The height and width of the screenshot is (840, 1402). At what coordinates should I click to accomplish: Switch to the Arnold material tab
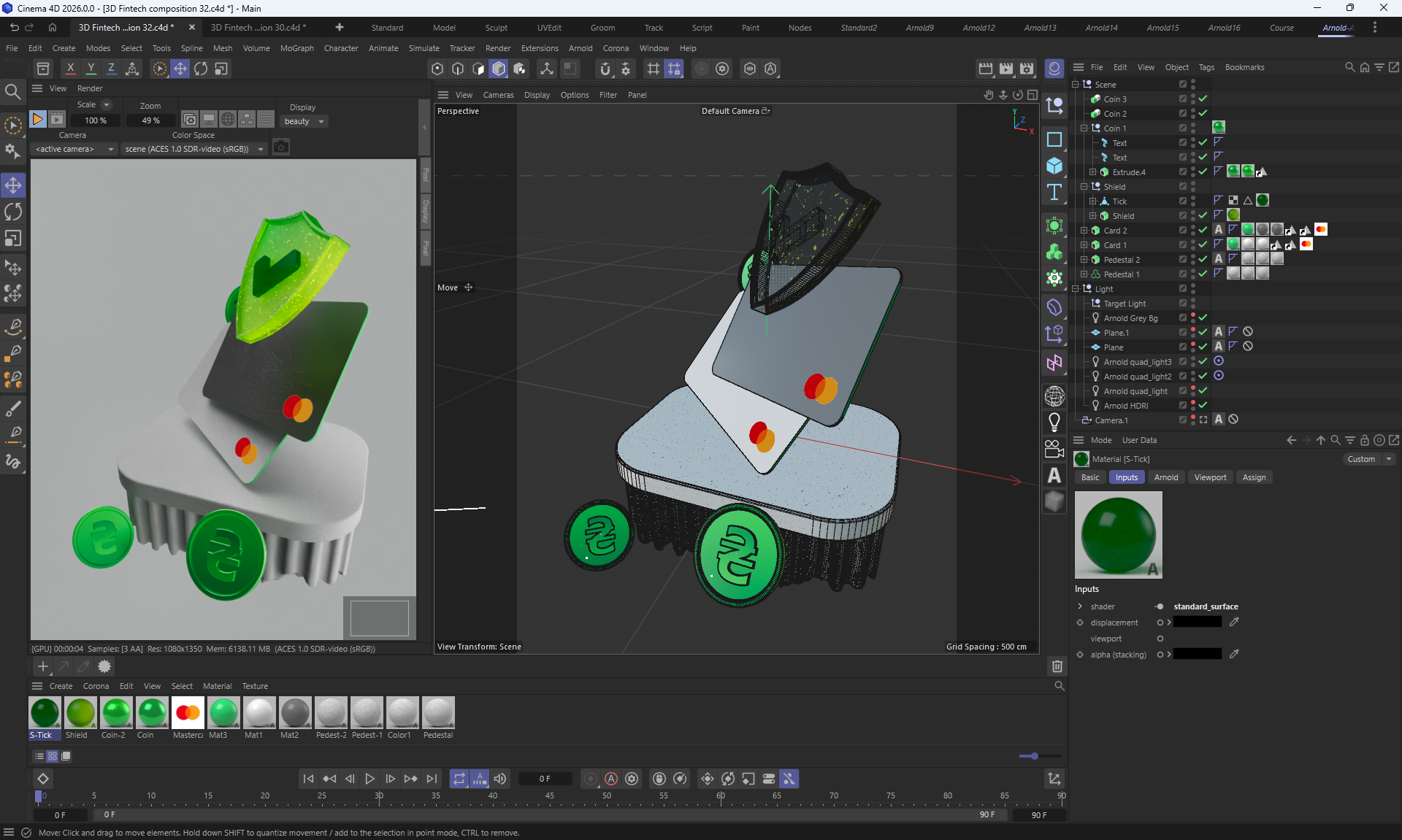click(x=1165, y=477)
